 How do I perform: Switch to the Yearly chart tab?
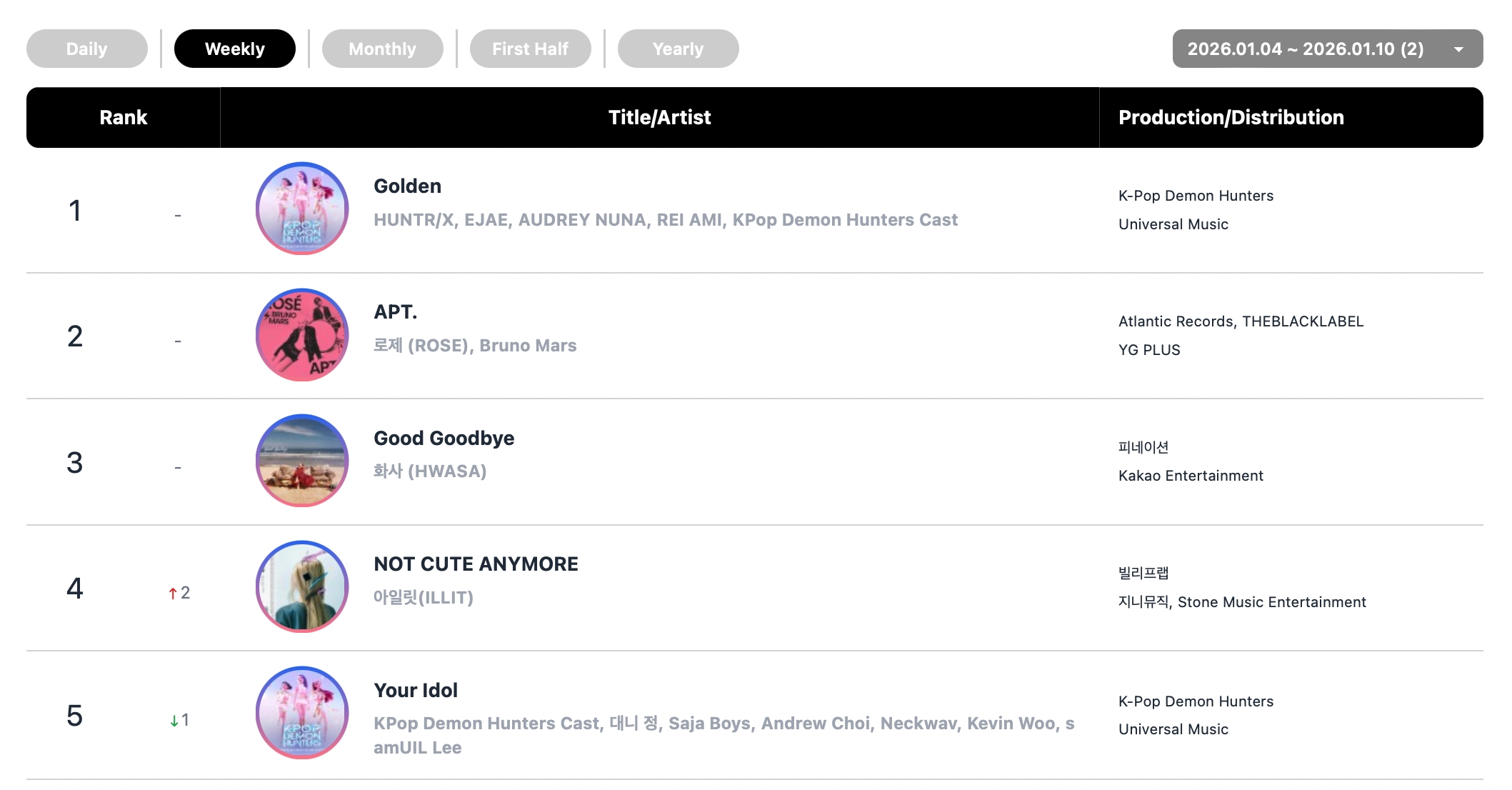click(679, 49)
